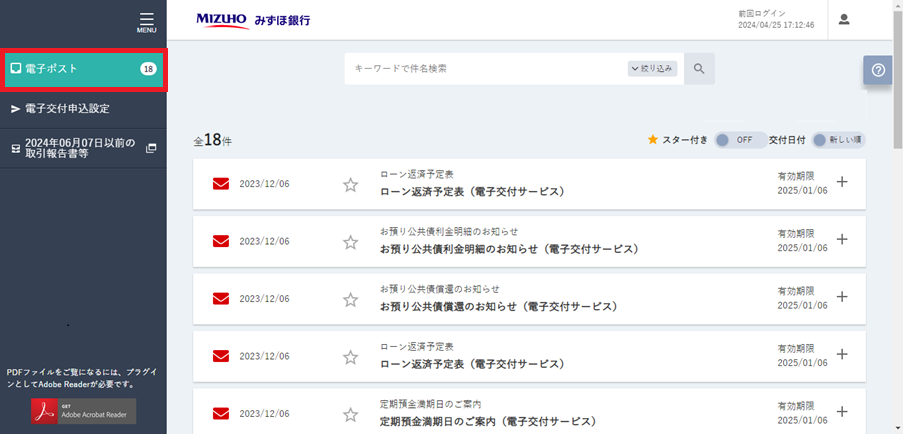This screenshot has width=903, height=434.
Task: Open お預り公共債利金明細のお知らせ(電子交付サービス) title
Action: click(x=510, y=249)
